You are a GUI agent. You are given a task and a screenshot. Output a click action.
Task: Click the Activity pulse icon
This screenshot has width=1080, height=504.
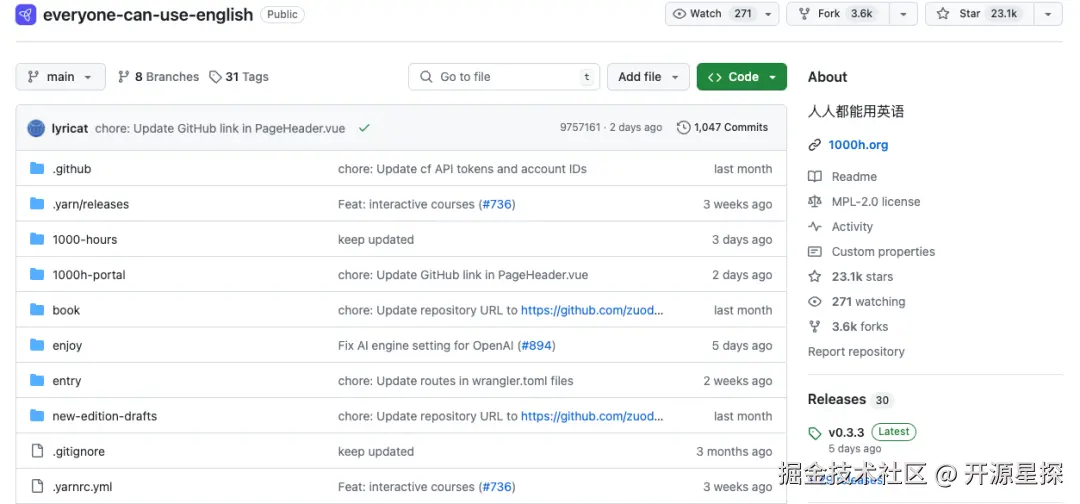point(815,227)
